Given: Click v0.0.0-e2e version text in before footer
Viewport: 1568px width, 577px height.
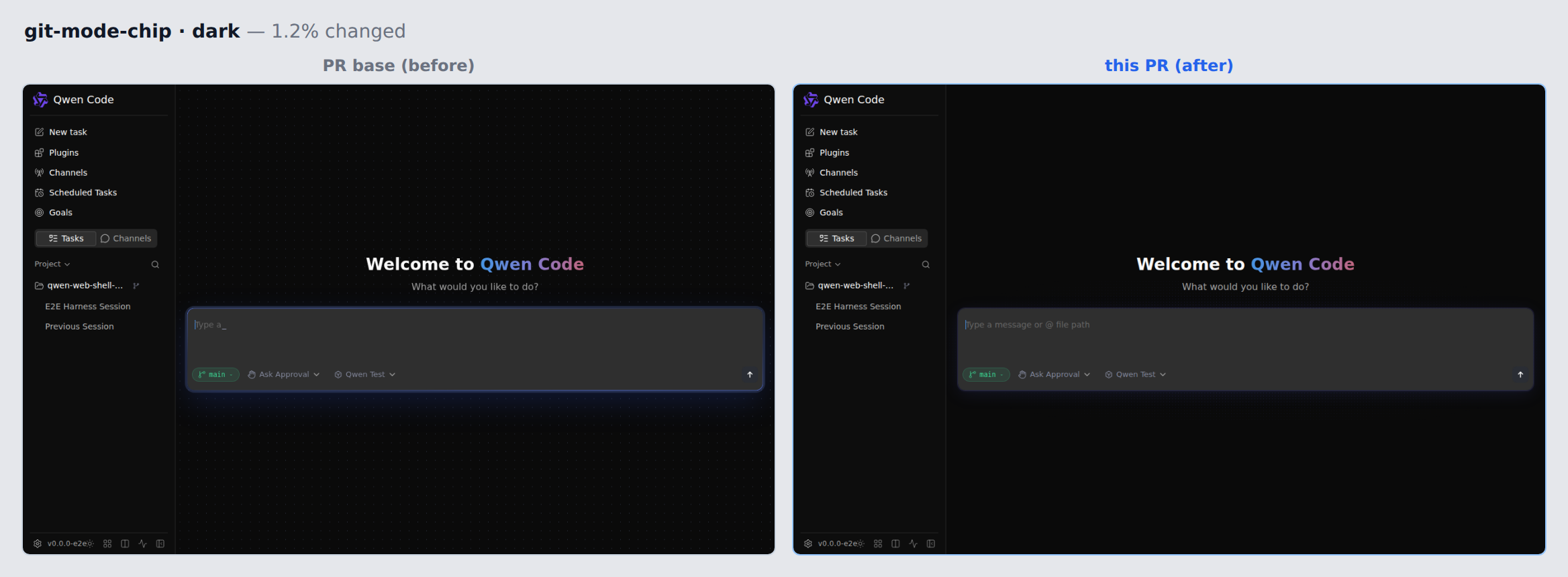Looking at the screenshot, I should pyautogui.click(x=66, y=543).
